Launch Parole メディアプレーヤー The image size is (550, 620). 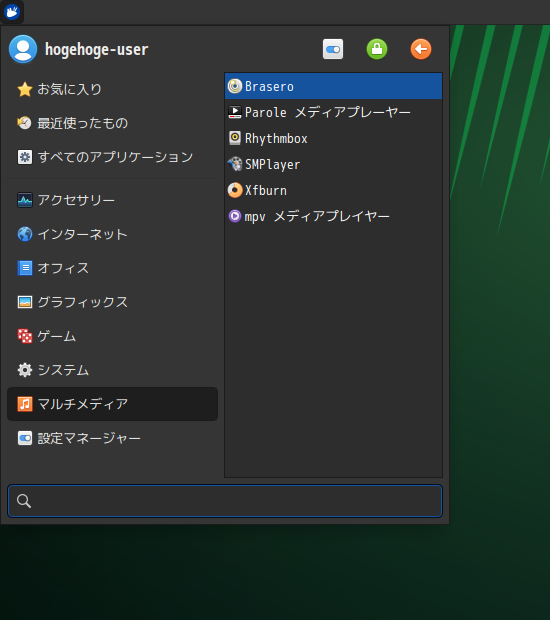click(333, 112)
